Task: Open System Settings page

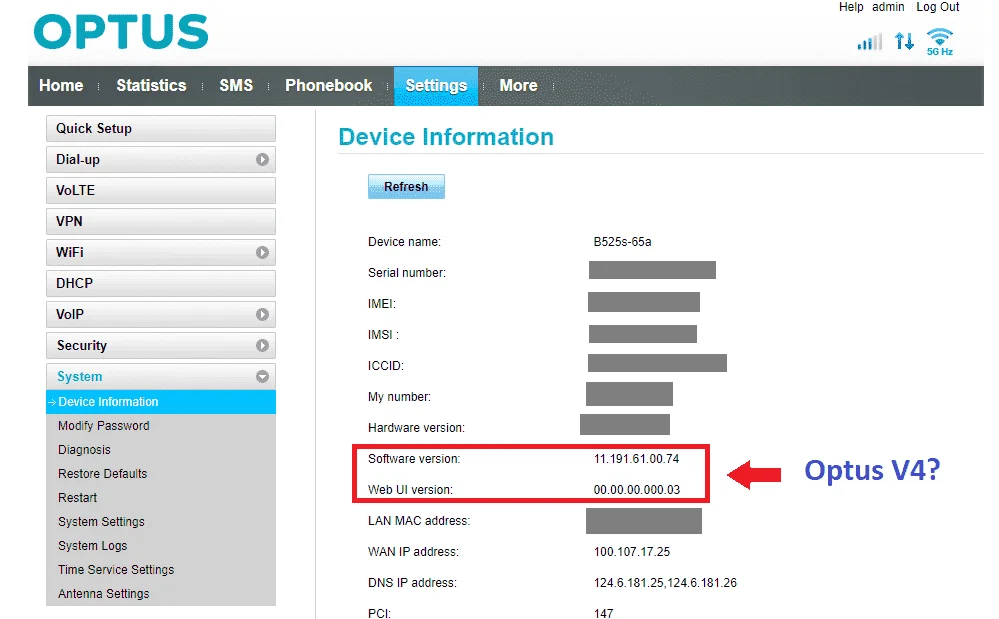Action: (x=101, y=522)
